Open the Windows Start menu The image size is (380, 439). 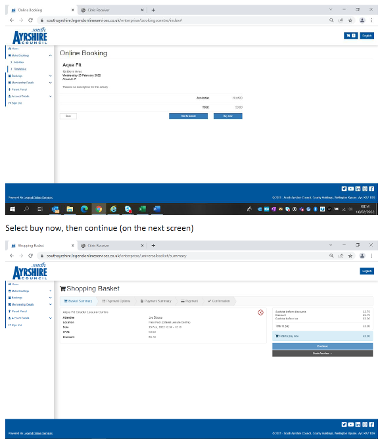(x=13, y=209)
